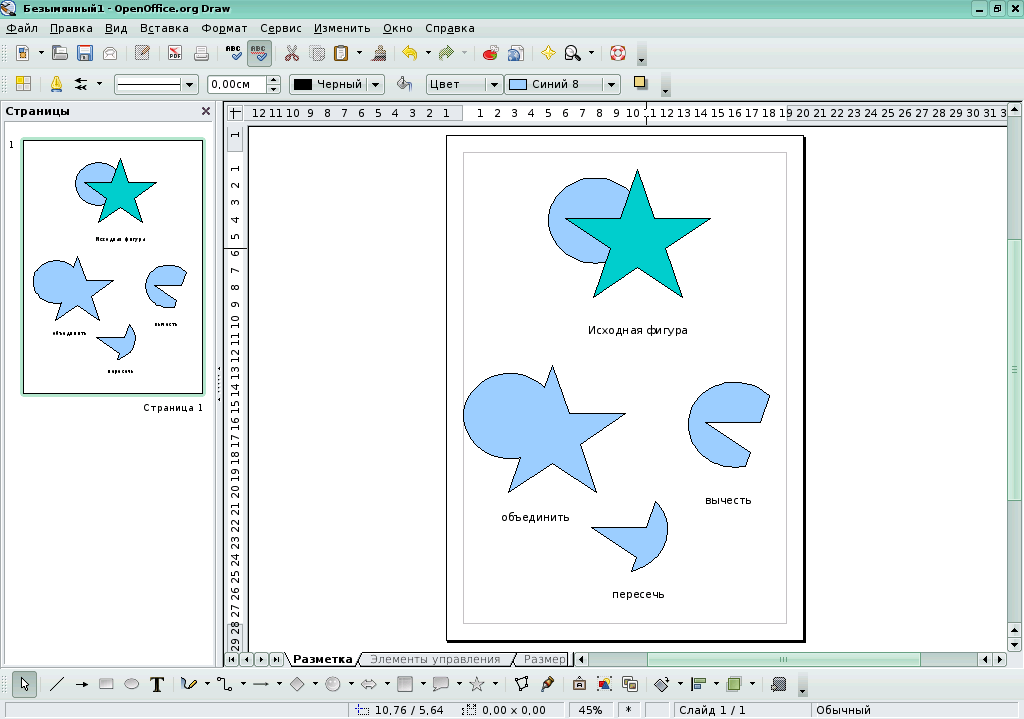Image resolution: width=1024 pixels, height=719 pixels.
Task: Click the Send document as e-mail icon
Action: 110,53
